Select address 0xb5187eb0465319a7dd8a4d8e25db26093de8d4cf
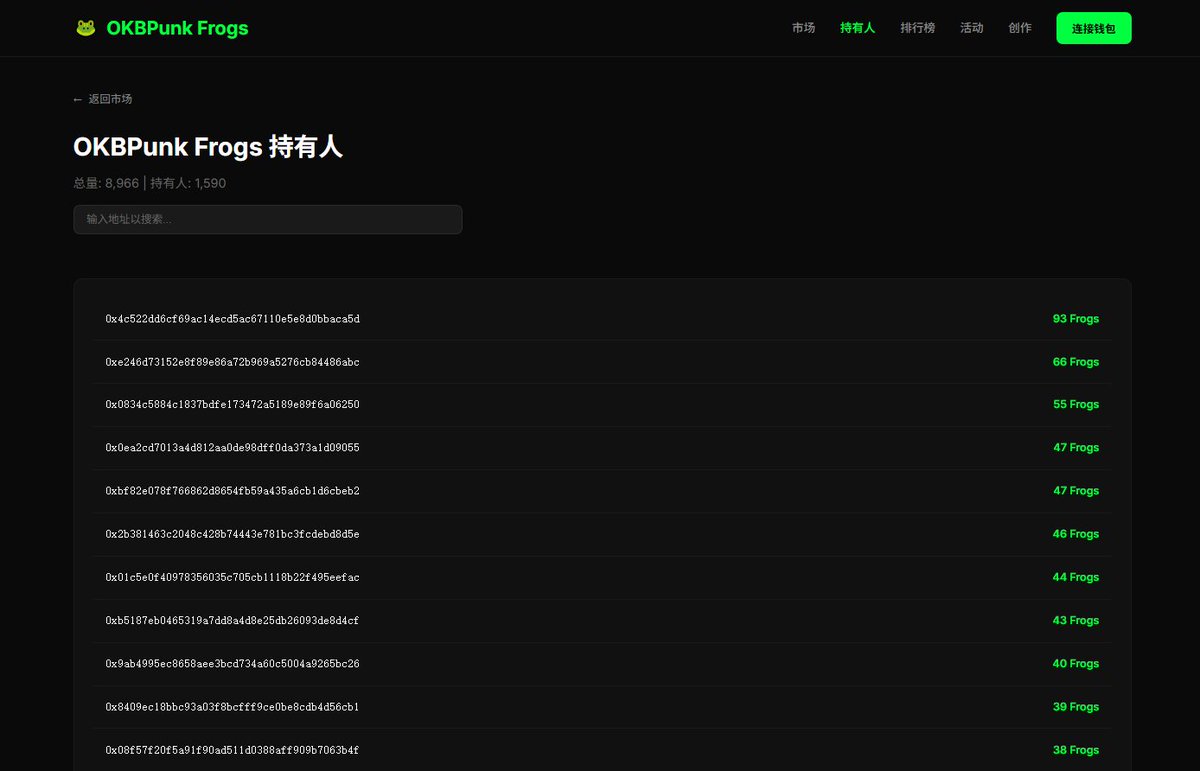1200x771 pixels. click(232, 620)
